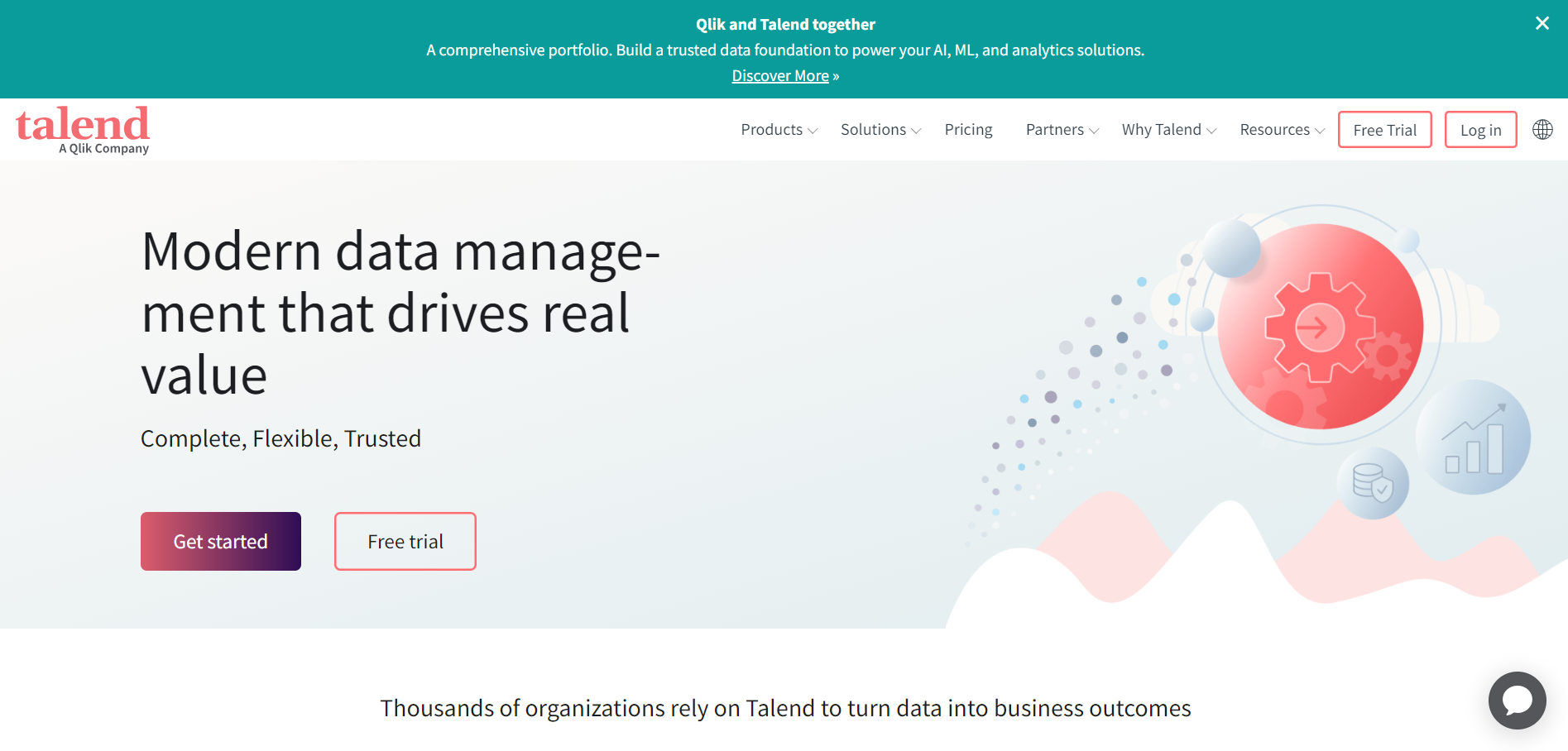The height and width of the screenshot is (751, 1568).
Task: Click the bar chart growth icon
Action: point(1473,438)
